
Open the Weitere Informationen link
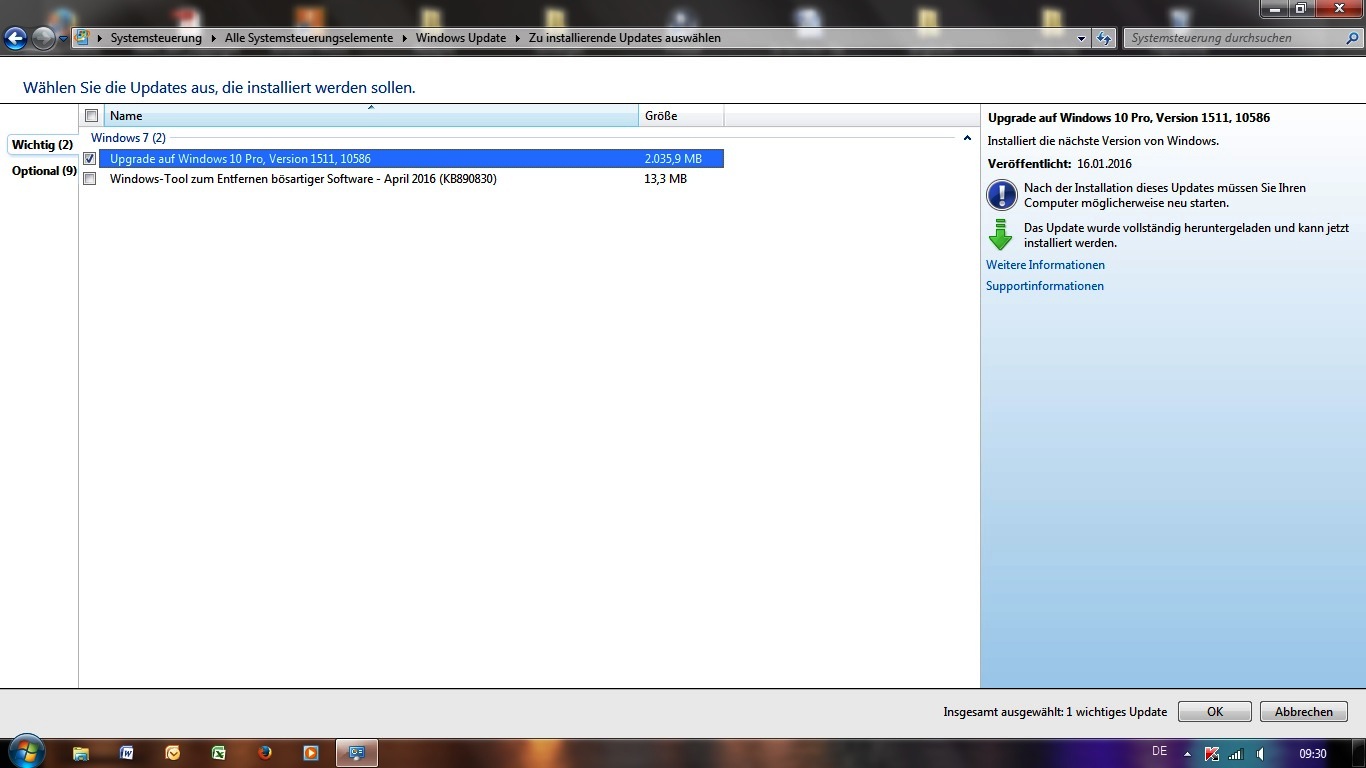[1045, 265]
